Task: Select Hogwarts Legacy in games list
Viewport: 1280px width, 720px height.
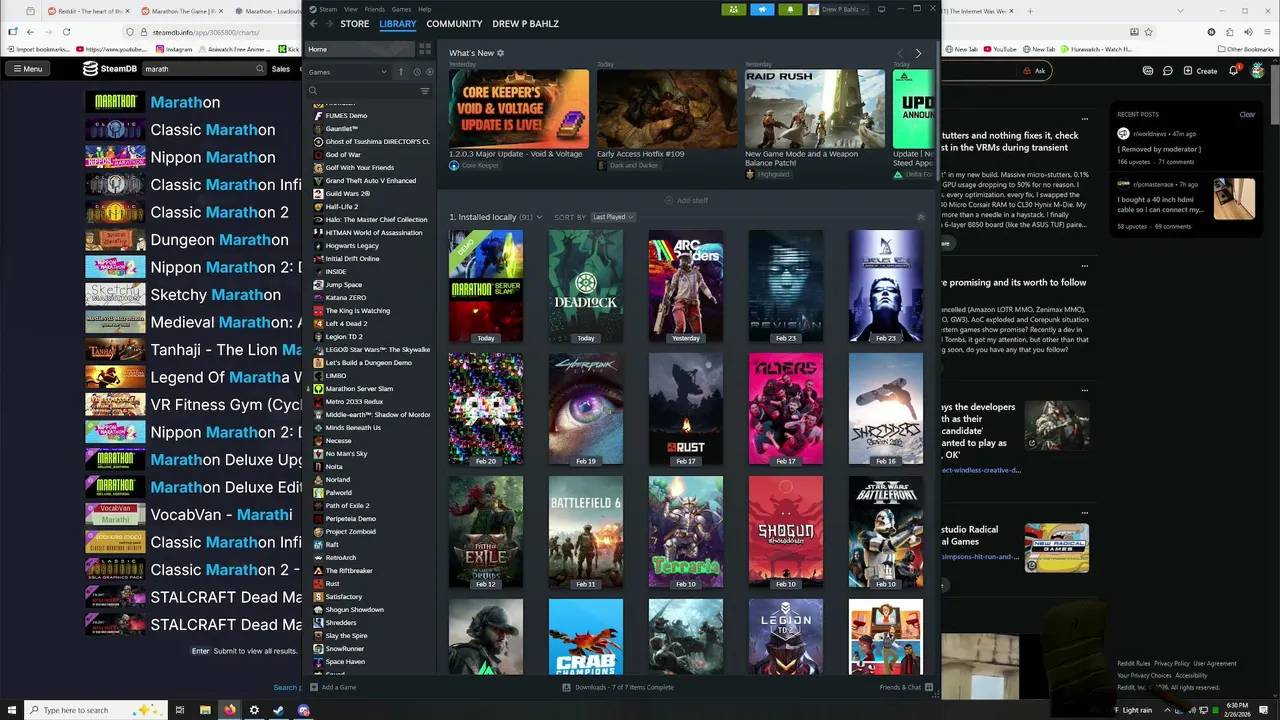Action: [x=371, y=245]
